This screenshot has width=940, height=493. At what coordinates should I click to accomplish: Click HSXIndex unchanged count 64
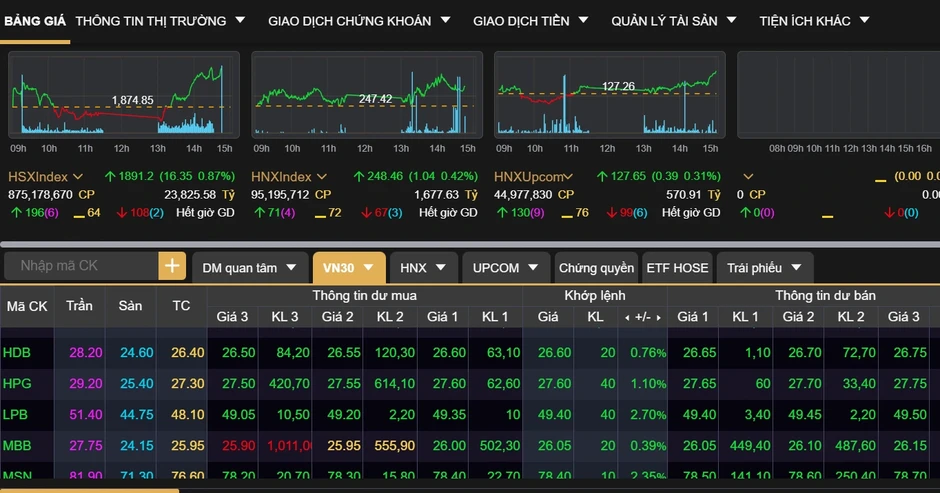(87, 213)
